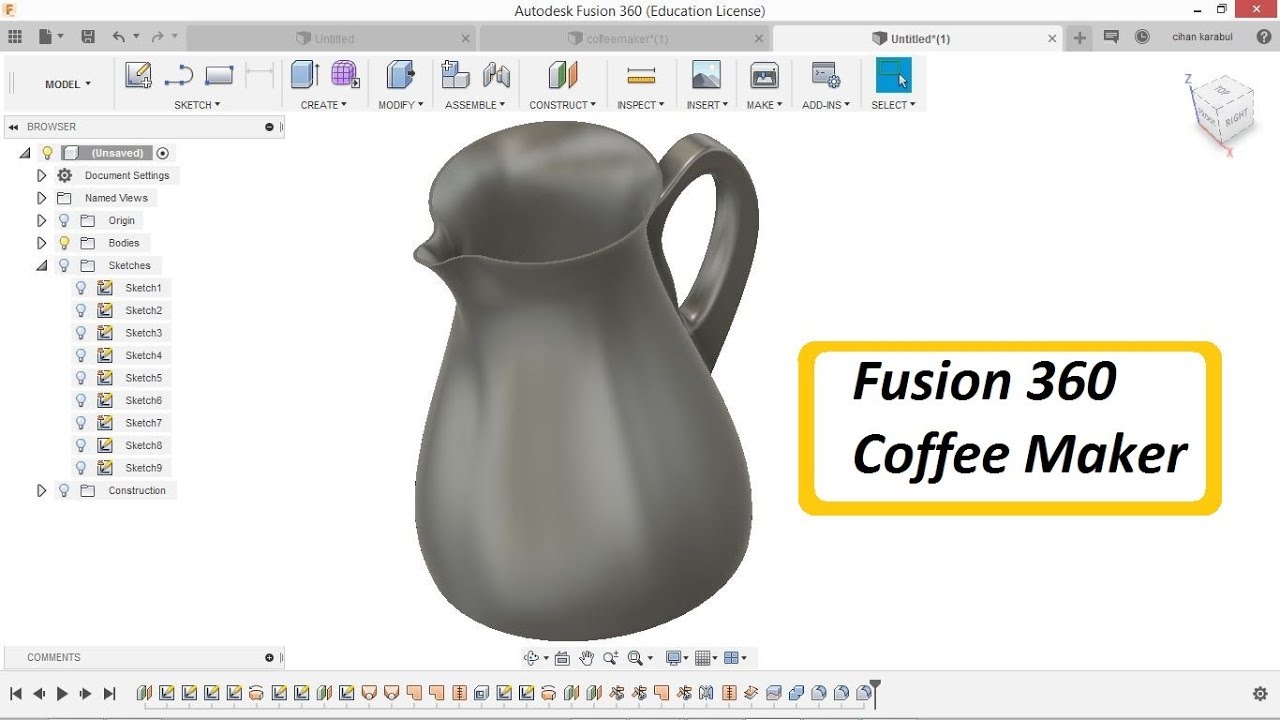Open the Job Status clock icon
The image size is (1280, 720).
coord(1142,37)
